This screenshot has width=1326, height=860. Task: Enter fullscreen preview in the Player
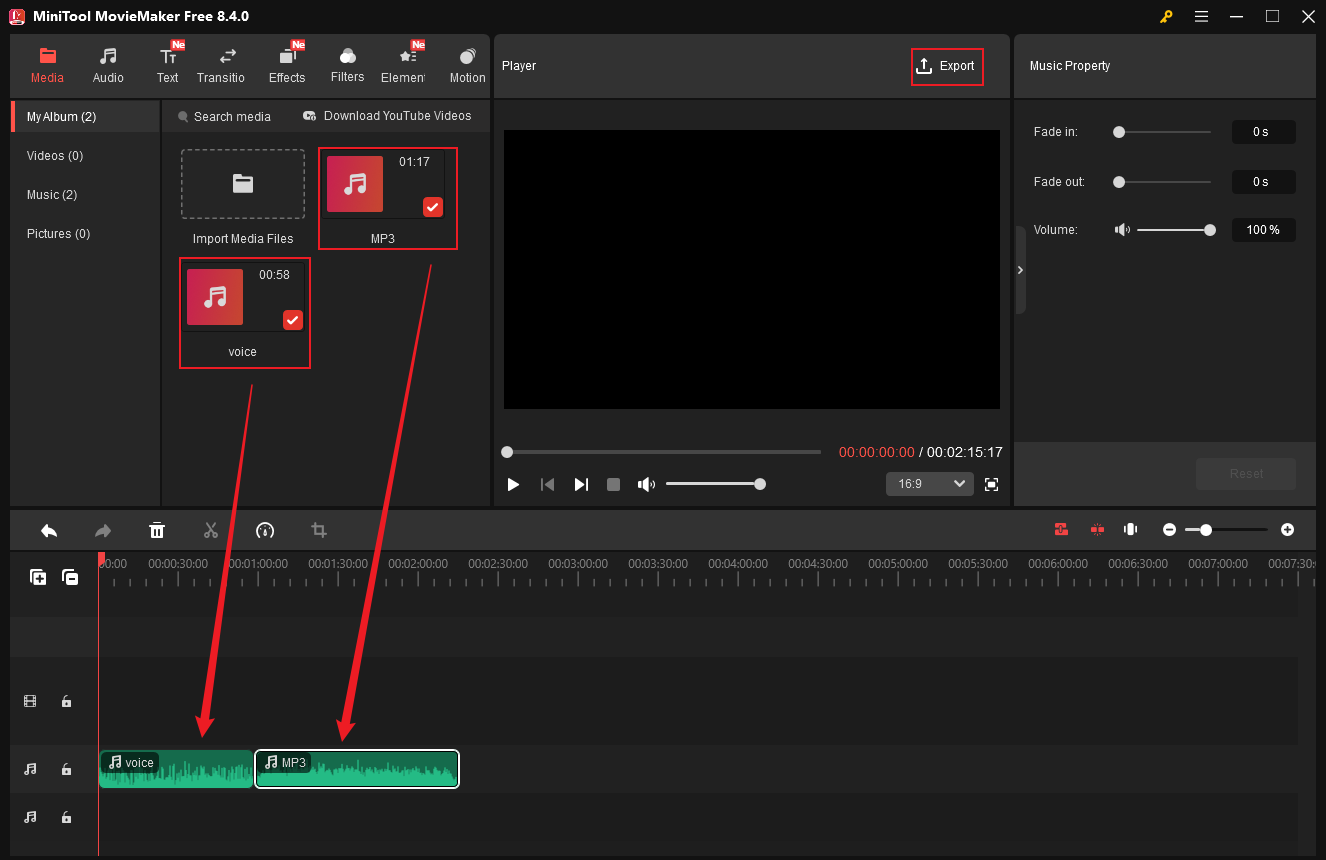click(991, 484)
